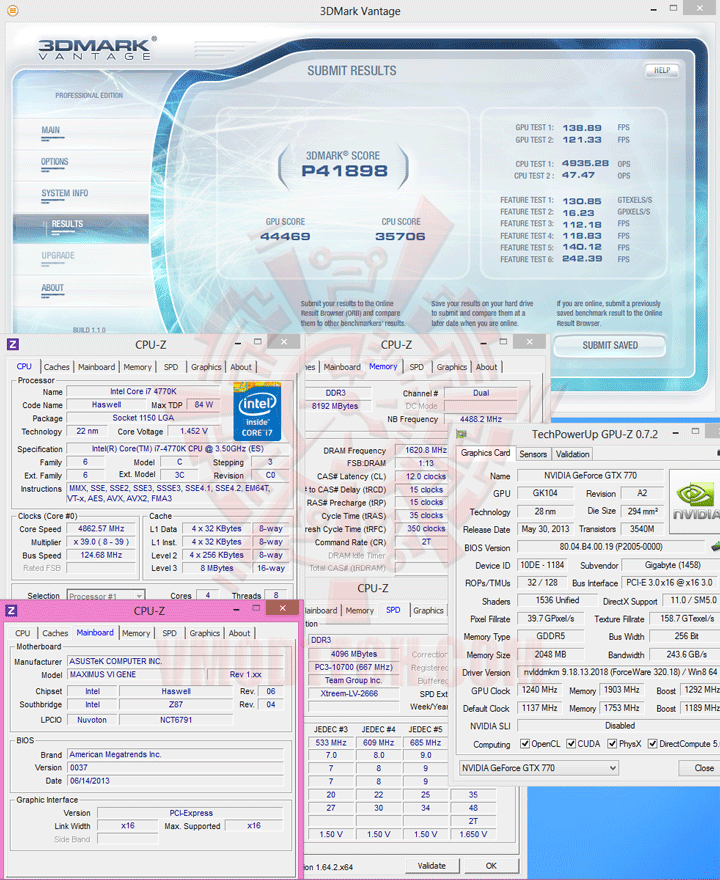Click the GPU Clock value 1240 MHz
720x880 pixels.
(x=540, y=690)
